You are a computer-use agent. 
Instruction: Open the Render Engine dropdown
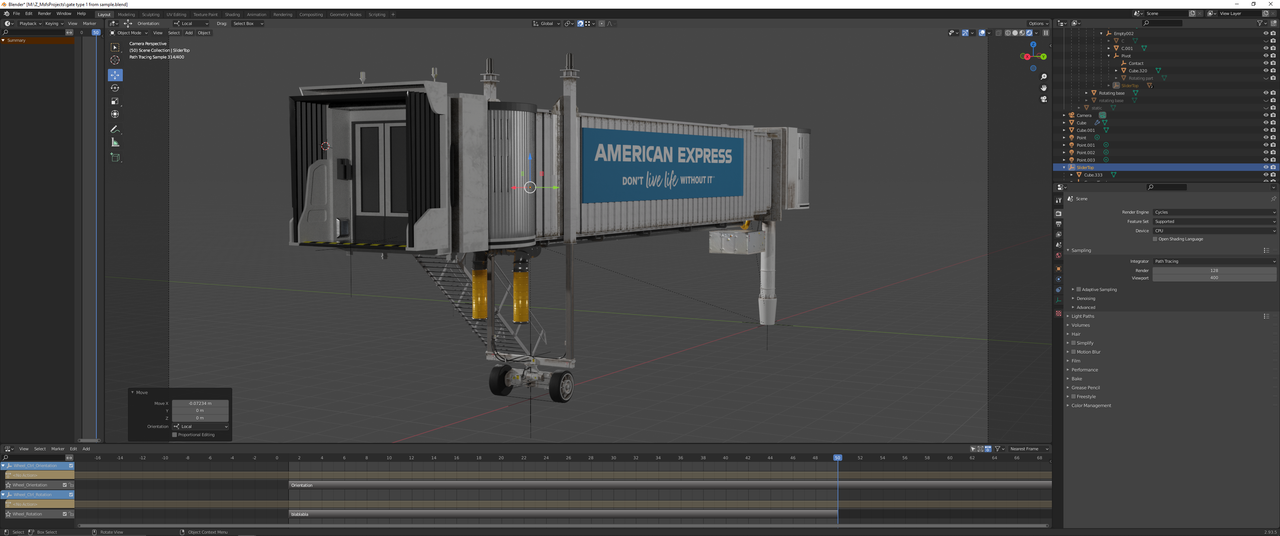pos(1214,212)
